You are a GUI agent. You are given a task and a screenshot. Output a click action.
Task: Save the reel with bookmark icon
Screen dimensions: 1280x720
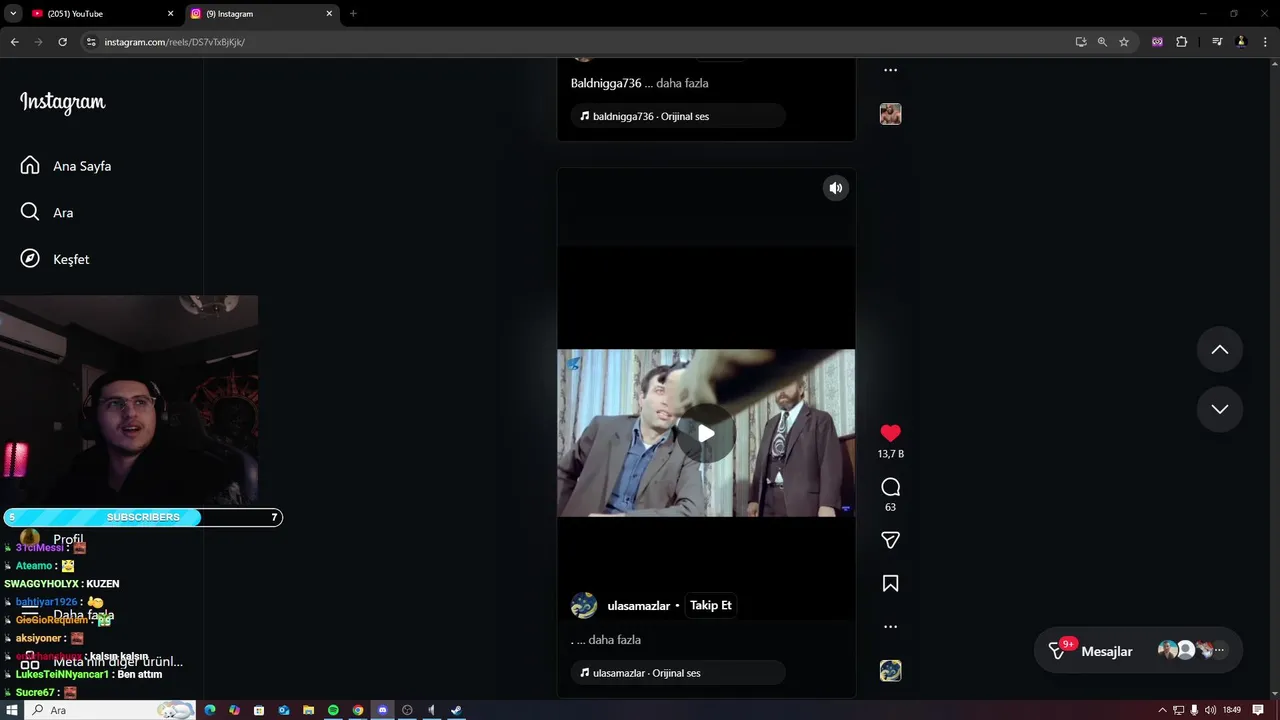pos(890,584)
